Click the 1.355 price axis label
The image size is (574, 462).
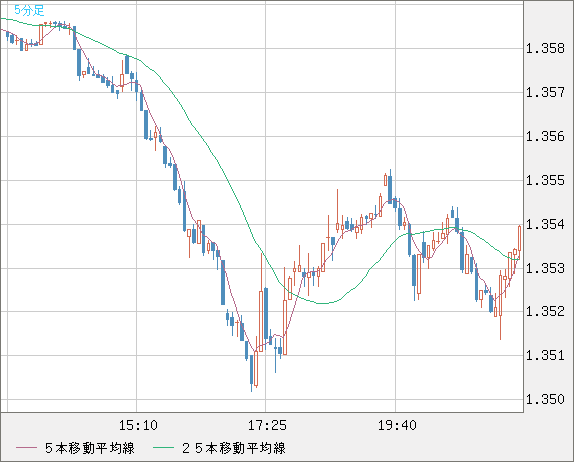click(545, 180)
